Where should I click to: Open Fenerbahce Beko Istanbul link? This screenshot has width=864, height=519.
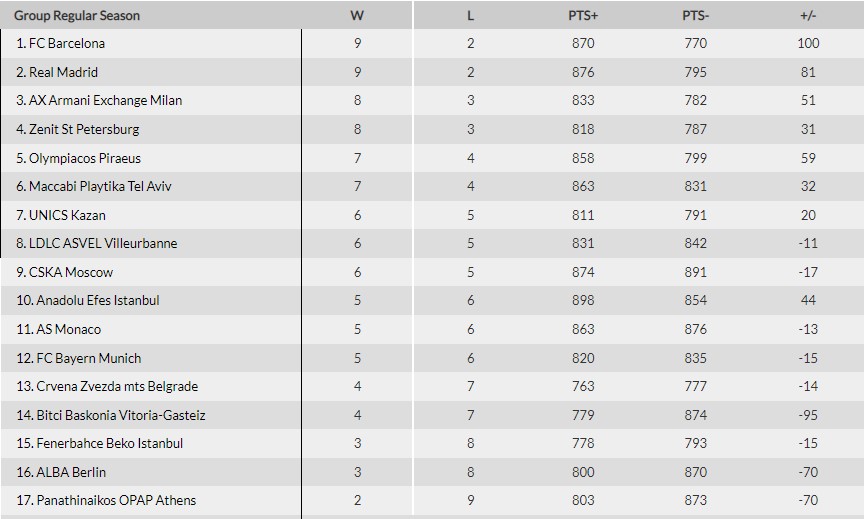[x=109, y=443]
